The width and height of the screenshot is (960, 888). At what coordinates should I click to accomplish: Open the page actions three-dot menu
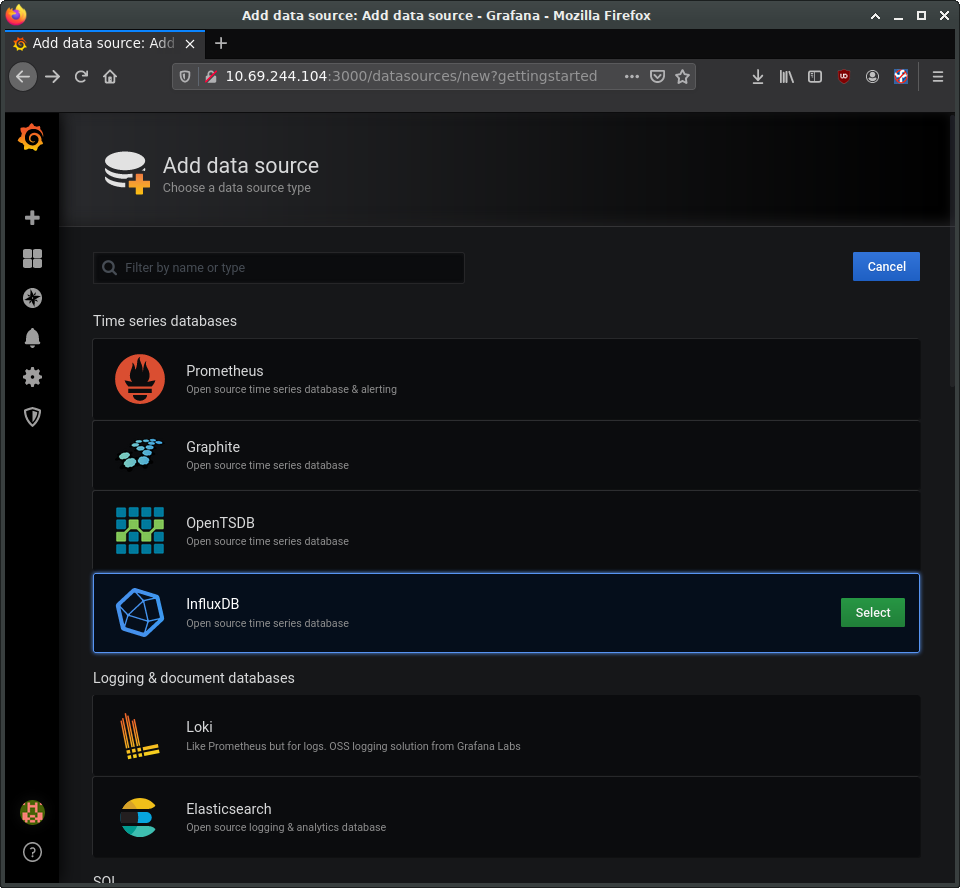[632, 77]
